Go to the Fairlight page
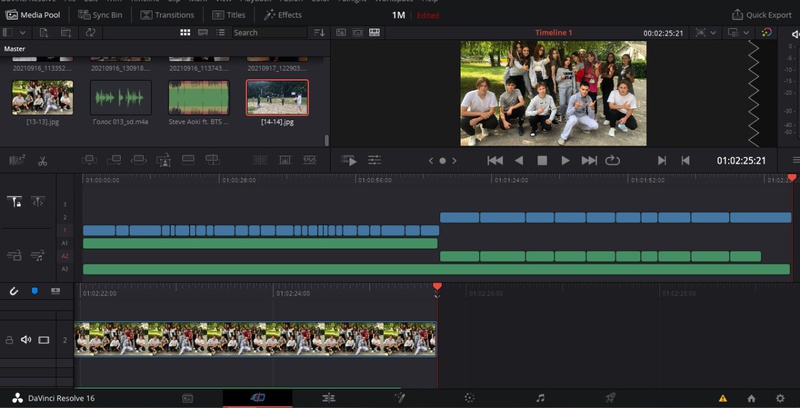The height and width of the screenshot is (408, 800). 540,398
